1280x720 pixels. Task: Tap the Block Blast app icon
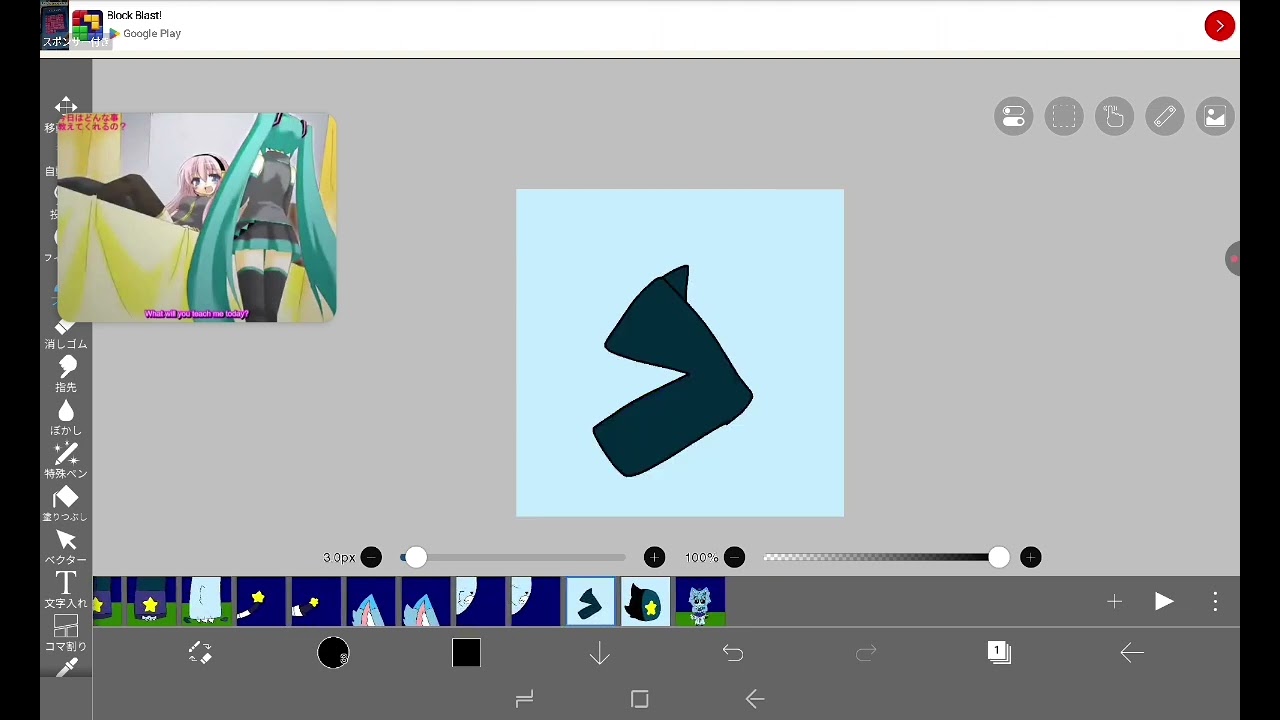[x=87, y=25]
